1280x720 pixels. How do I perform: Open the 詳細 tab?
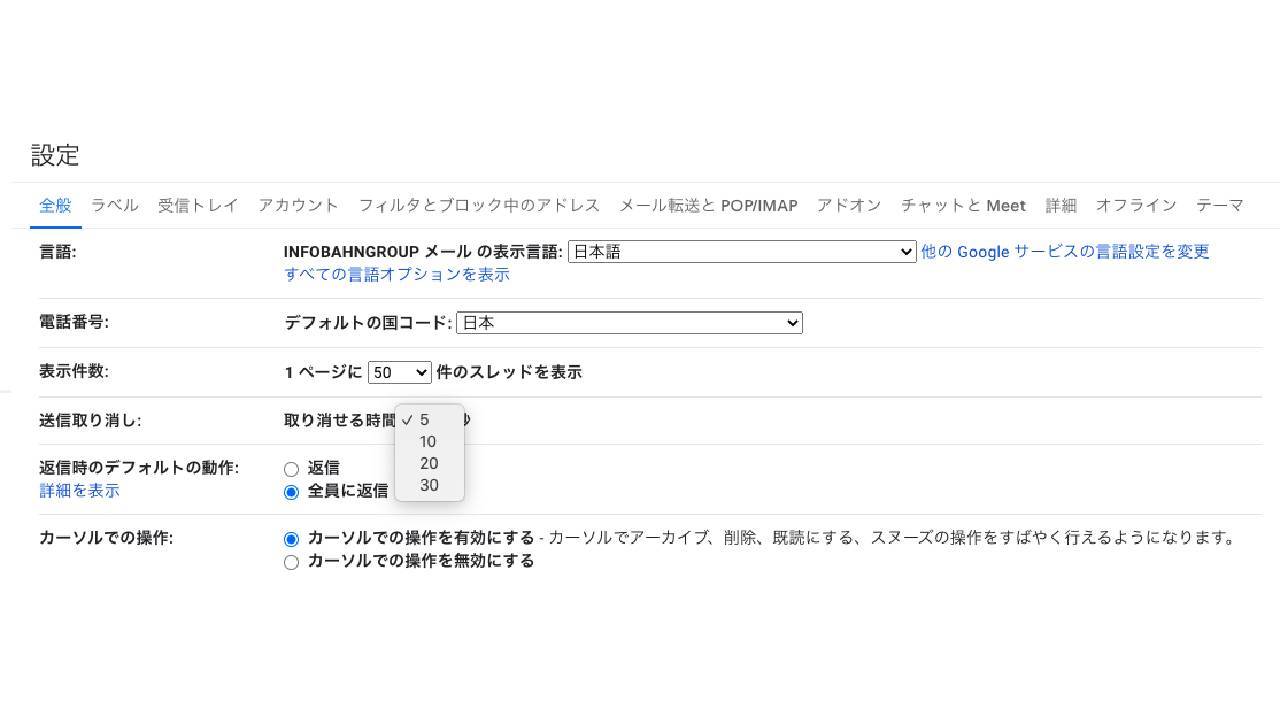[x=1061, y=205]
